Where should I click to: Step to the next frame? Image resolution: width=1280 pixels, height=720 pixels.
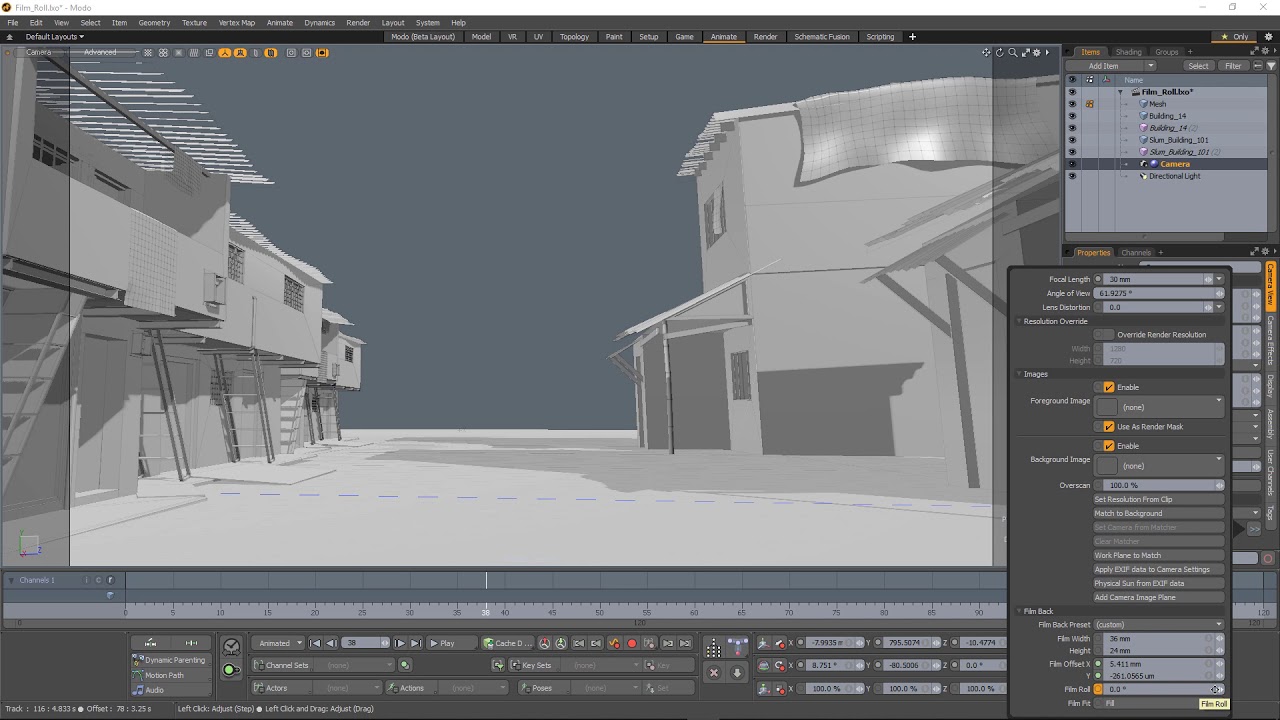pyautogui.click(x=400, y=643)
